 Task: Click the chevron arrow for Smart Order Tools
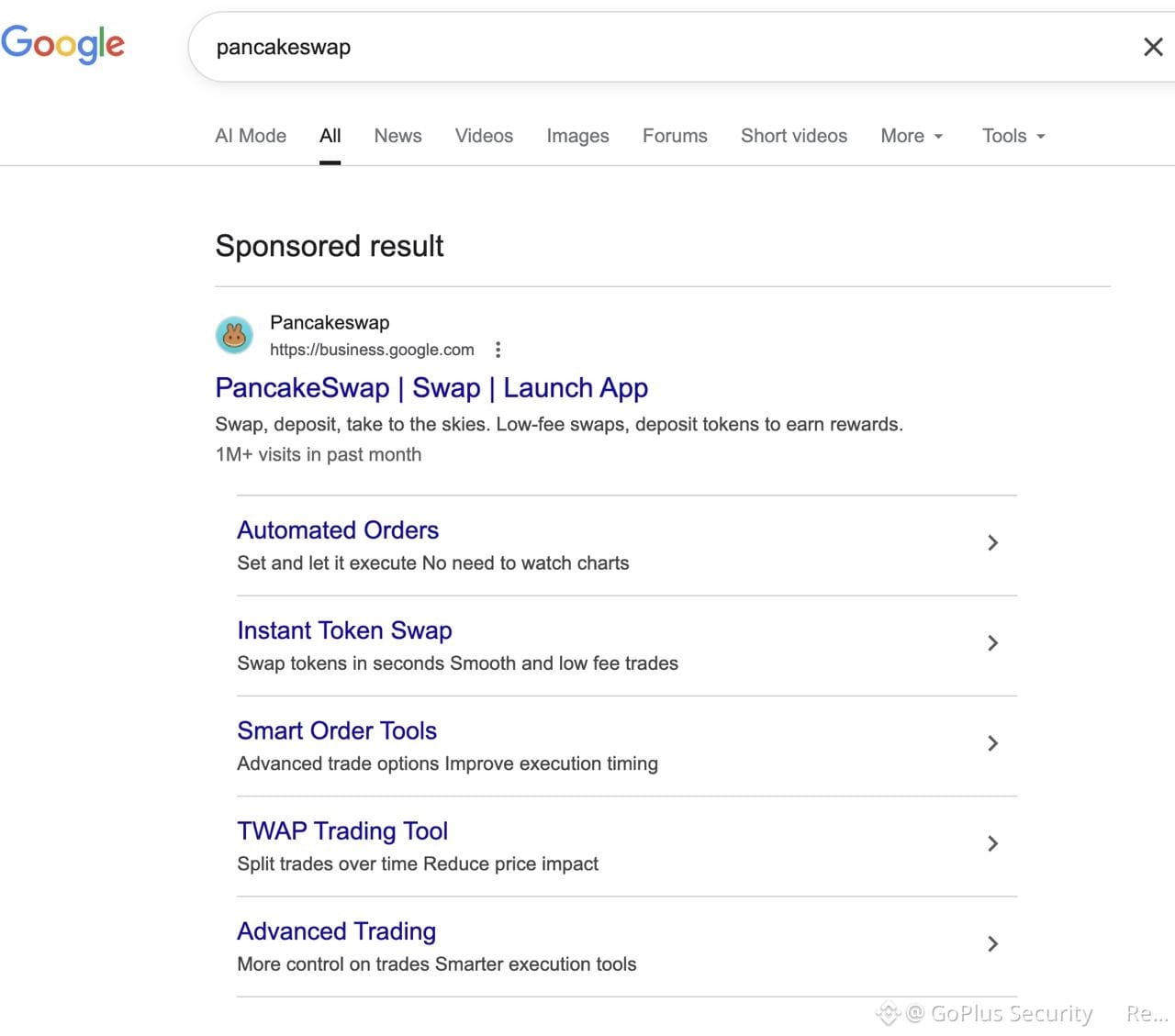point(992,743)
